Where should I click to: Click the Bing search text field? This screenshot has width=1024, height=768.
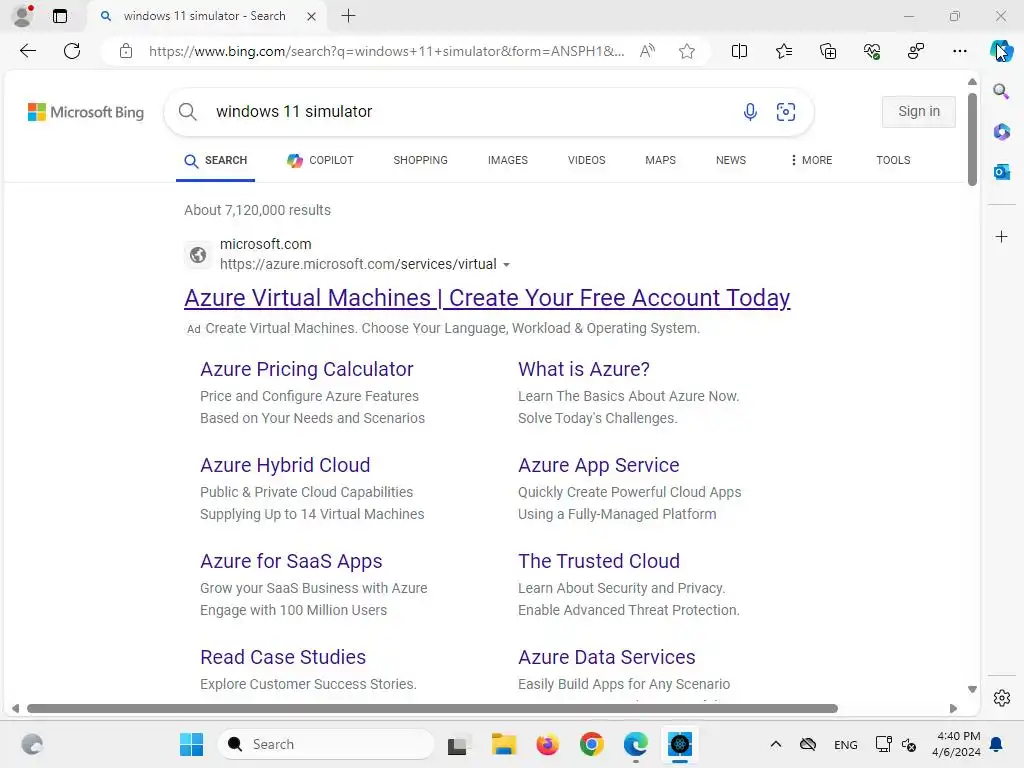[x=460, y=112]
